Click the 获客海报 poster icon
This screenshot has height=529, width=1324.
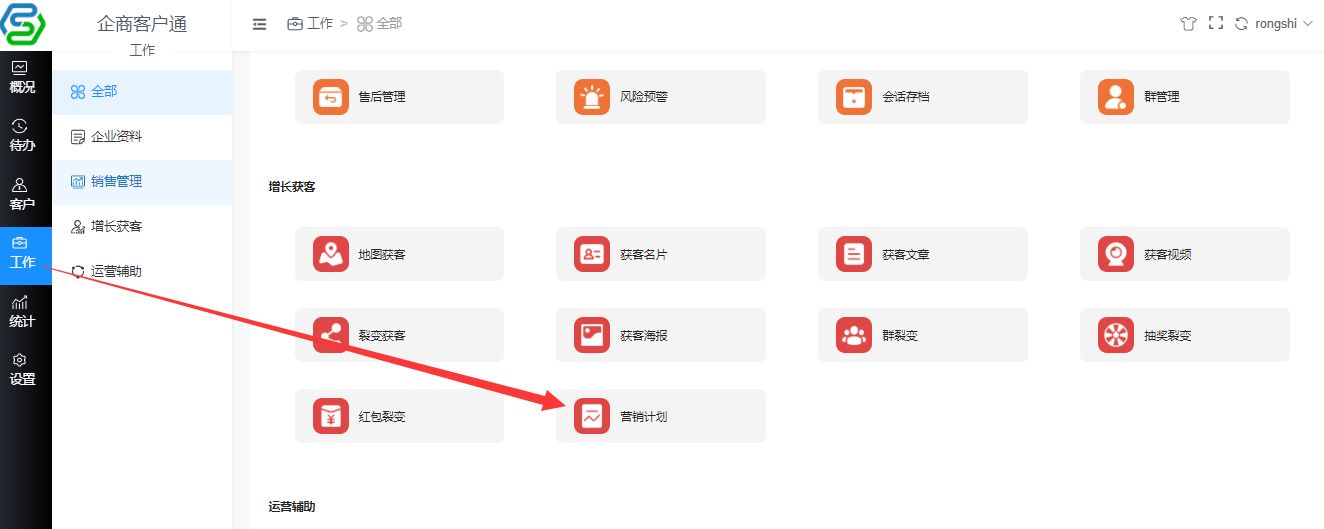point(592,335)
